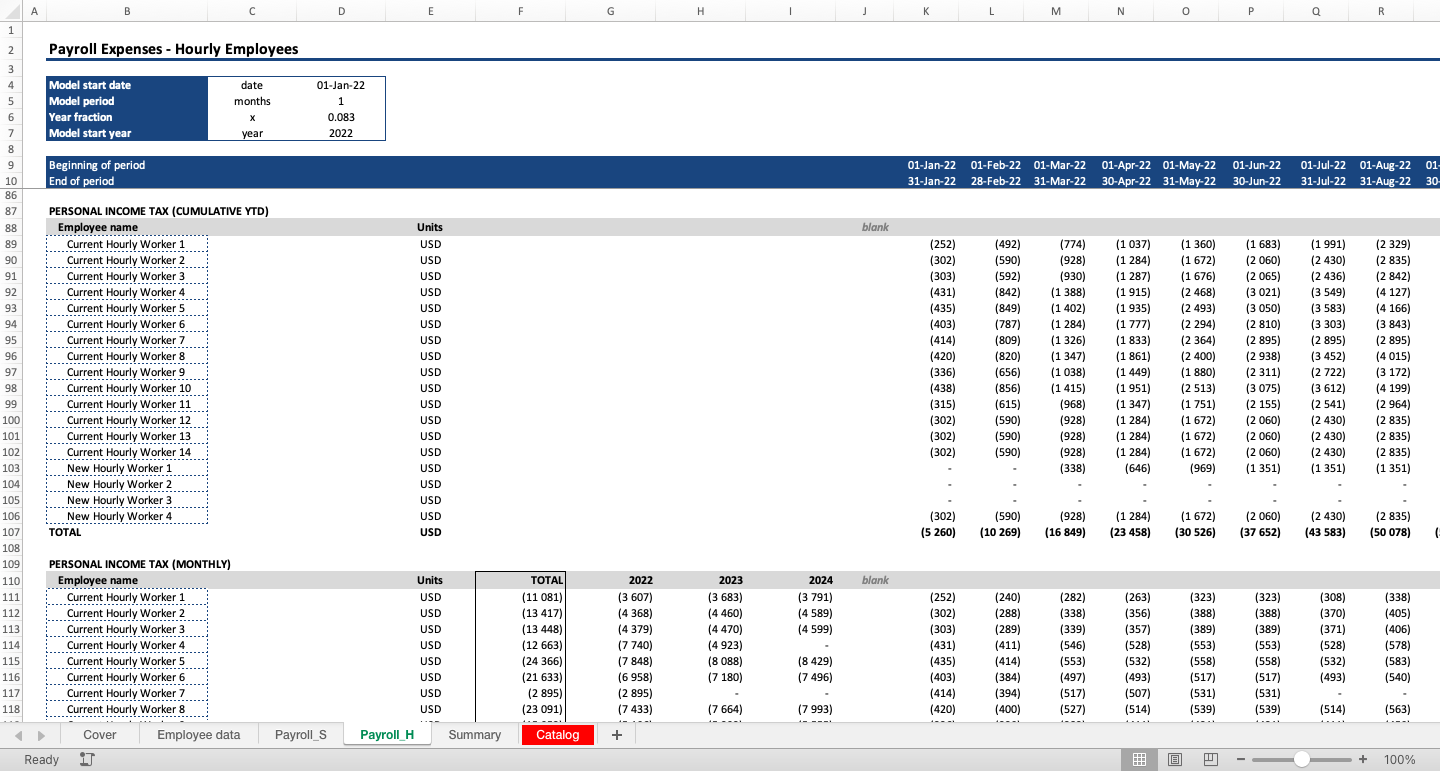Click the Ready status indicator
1440x771 pixels.
41,760
